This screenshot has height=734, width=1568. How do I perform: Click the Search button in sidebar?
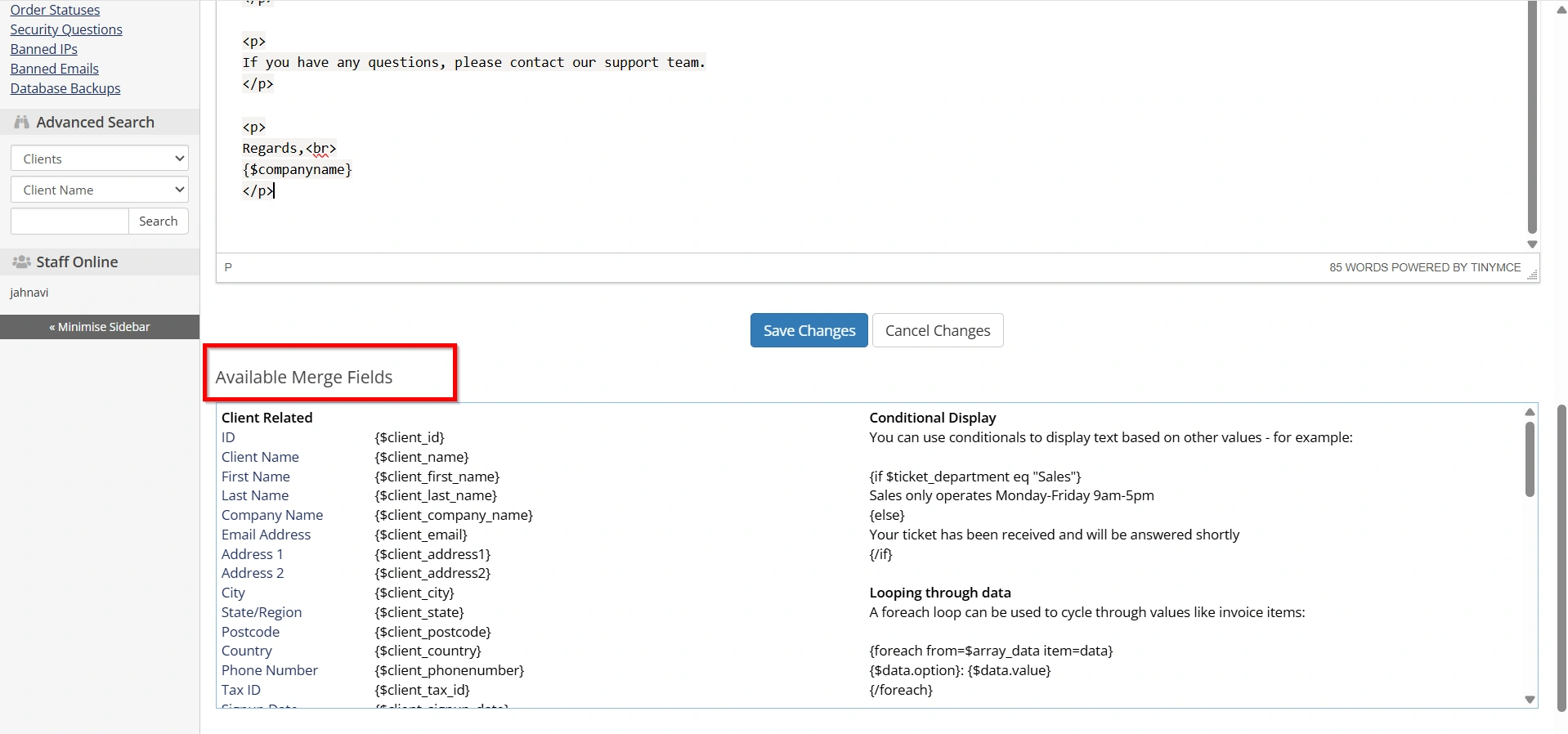pyautogui.click(x=159, y=221)
